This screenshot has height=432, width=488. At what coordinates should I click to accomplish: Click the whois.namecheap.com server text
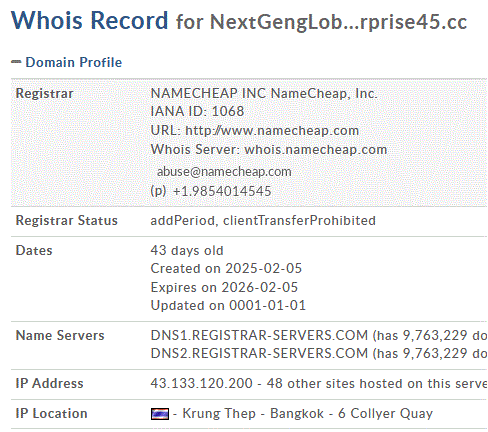316,149
